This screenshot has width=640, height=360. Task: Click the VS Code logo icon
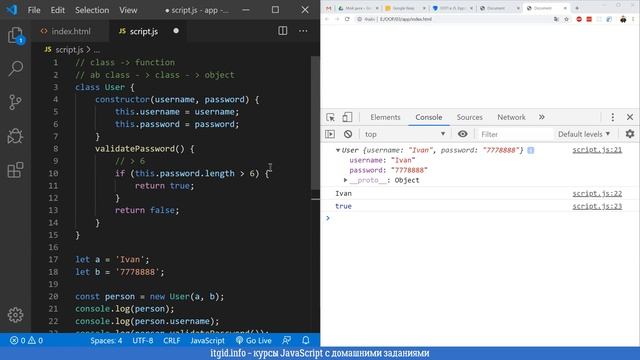(11, 9)
